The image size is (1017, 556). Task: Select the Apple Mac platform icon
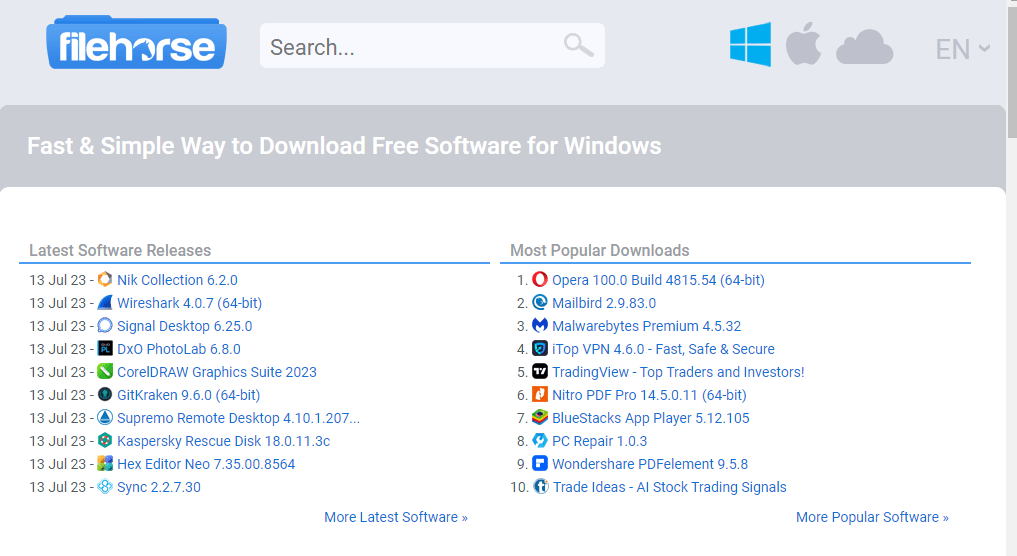coord(803,43)
